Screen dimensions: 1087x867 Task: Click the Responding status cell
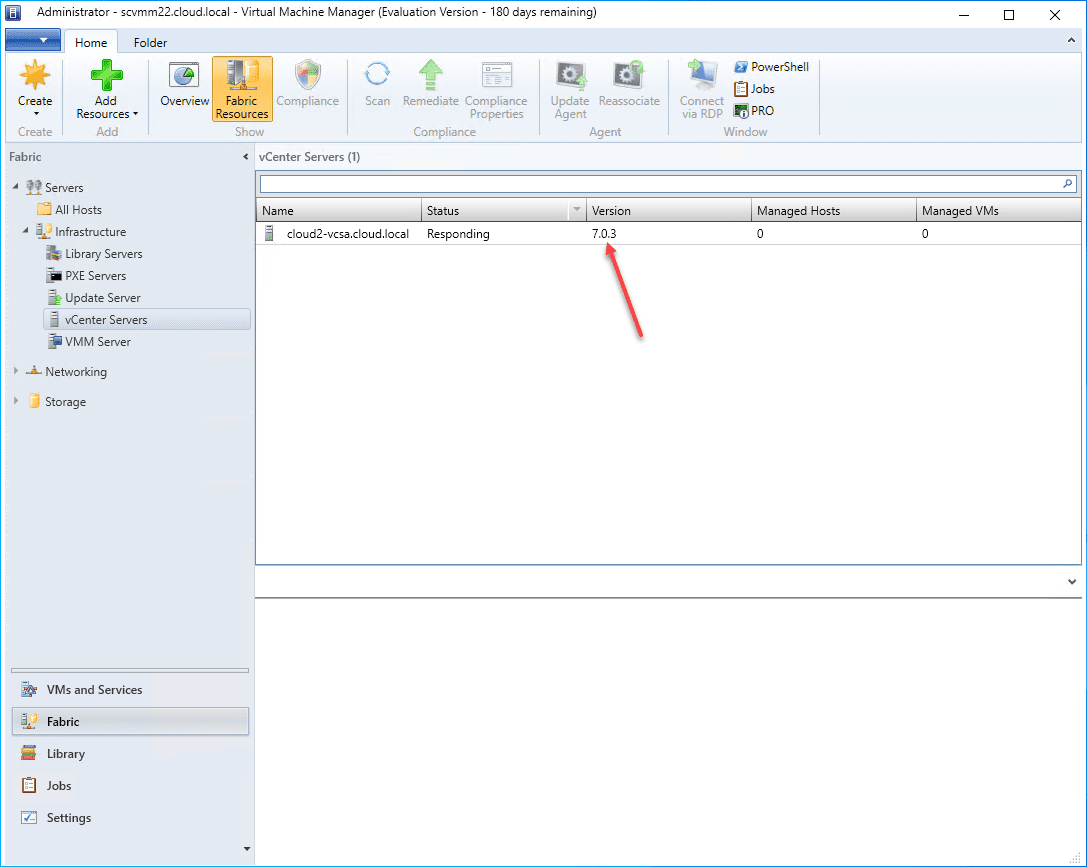point(458,234)
